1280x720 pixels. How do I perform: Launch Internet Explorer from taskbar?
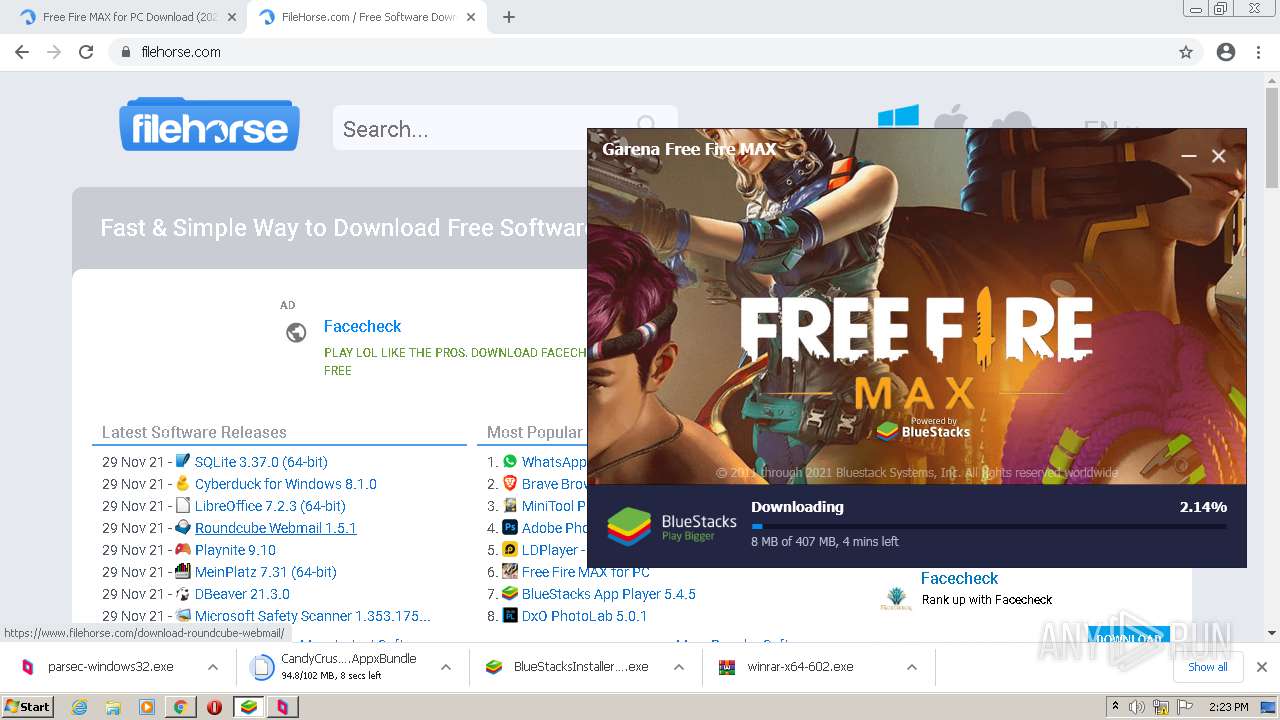pos(80,707)
